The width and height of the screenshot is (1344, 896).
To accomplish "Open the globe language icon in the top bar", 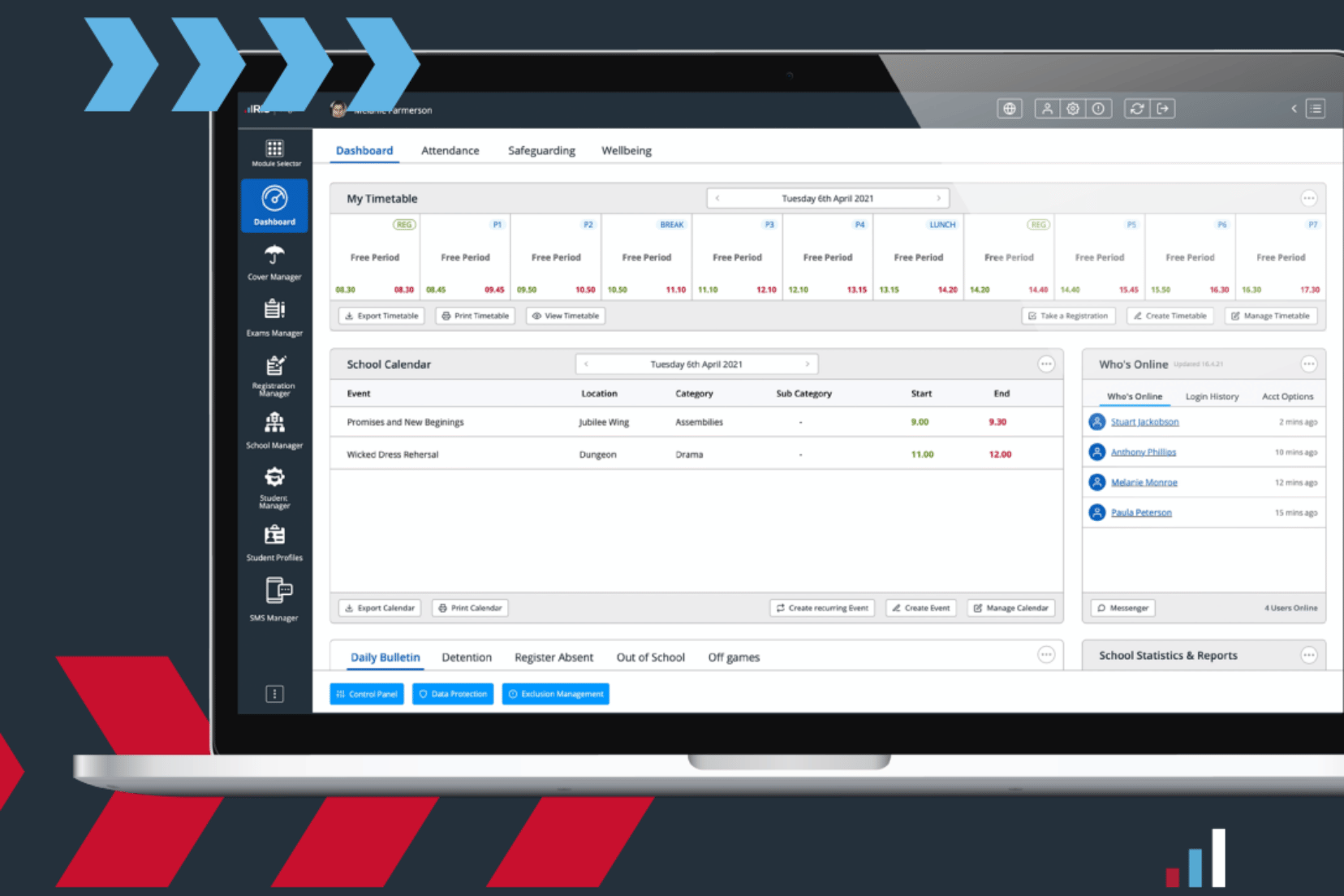I will pos(1009,108).
